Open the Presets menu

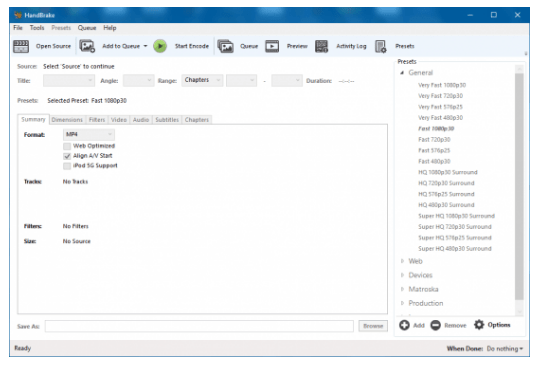pos(61,28)
